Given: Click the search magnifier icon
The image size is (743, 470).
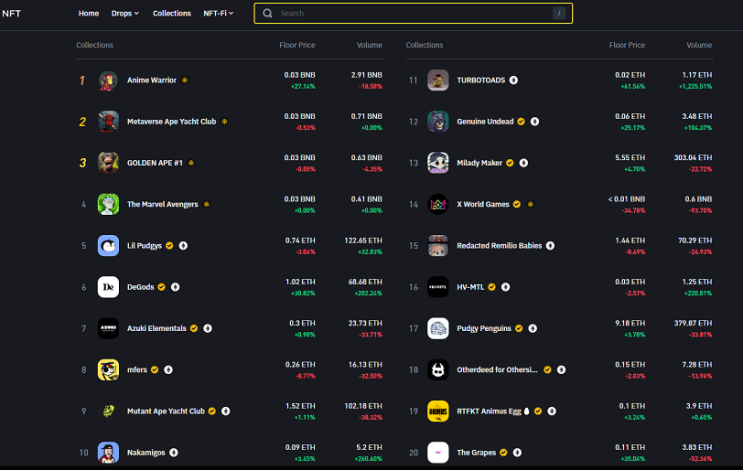Looking at the screenshot, I should [x=268, y=13].
